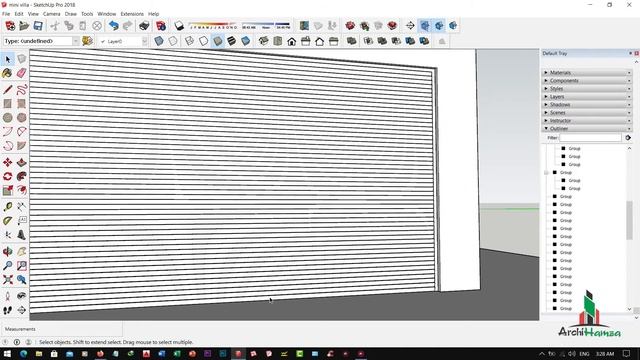640x360 pixels.
Task: Save the model with floppy icon
Action: [x=38, y=26]
